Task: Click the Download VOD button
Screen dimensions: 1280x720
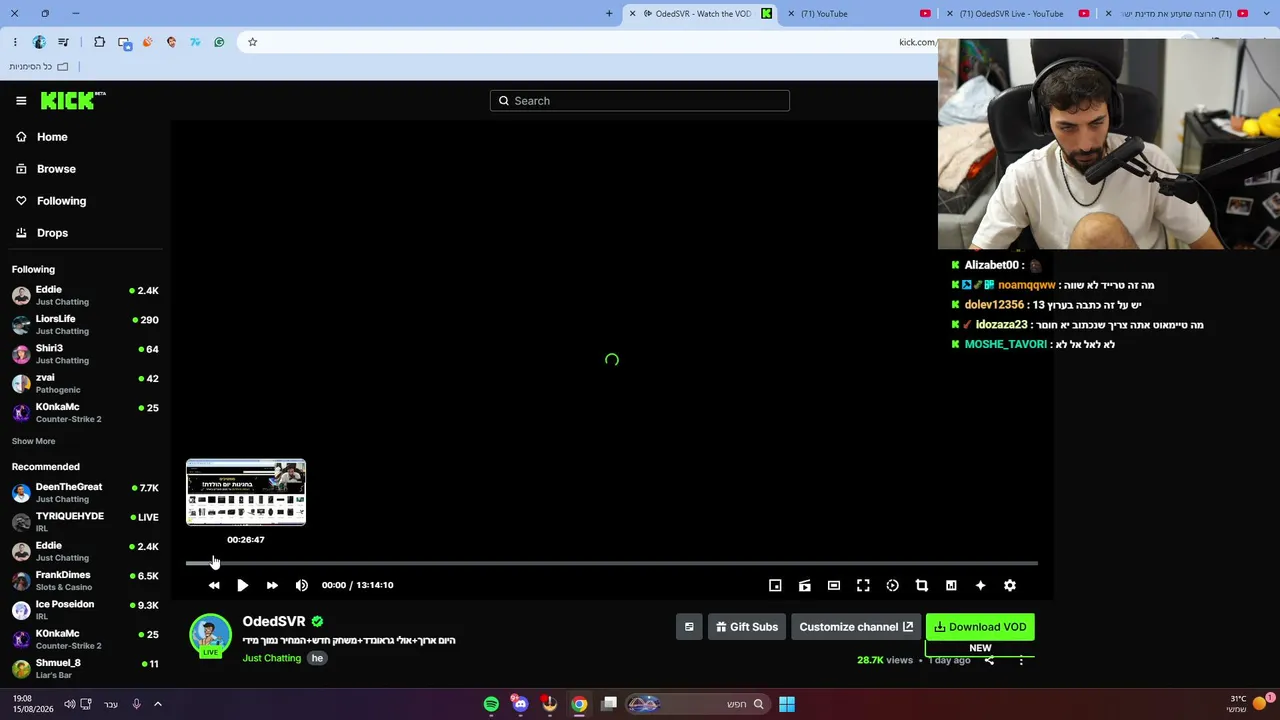Action: tap(980, 627)
